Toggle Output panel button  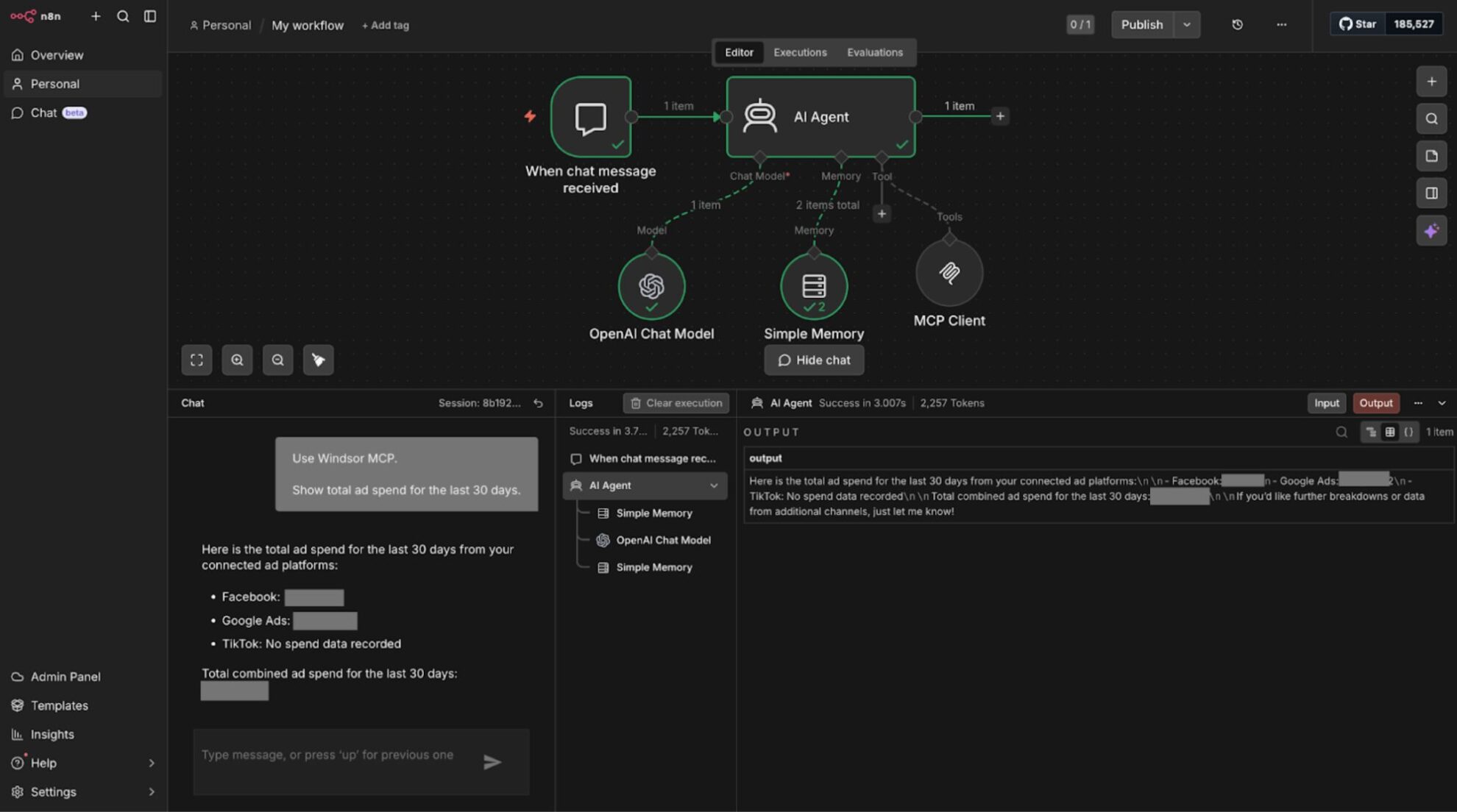point(1375,403)
